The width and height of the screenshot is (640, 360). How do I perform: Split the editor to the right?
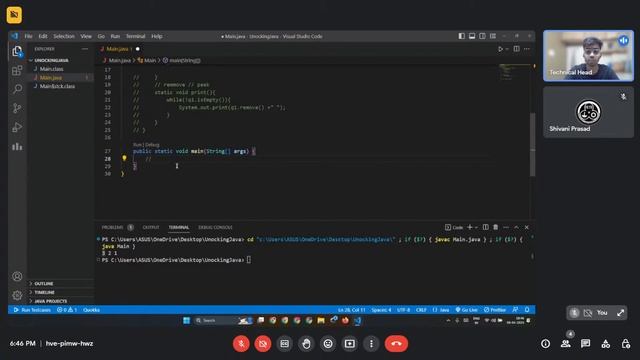[x=516, y=49]
